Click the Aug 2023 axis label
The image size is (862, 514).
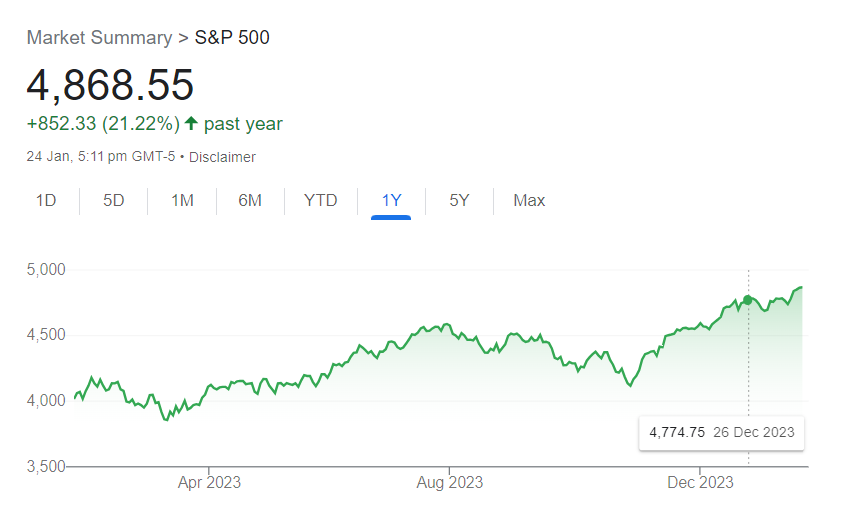click(449, 483)
